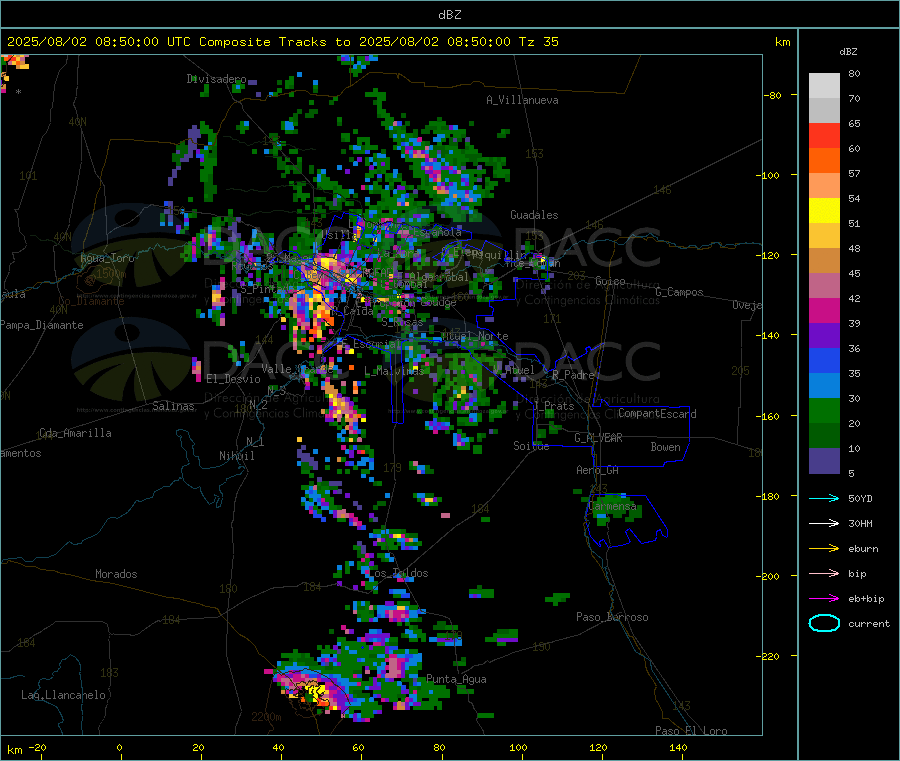Click the white 30HM arrow legend icon
900x761 pixels.
pyautogui.click(x=824, y=523)
